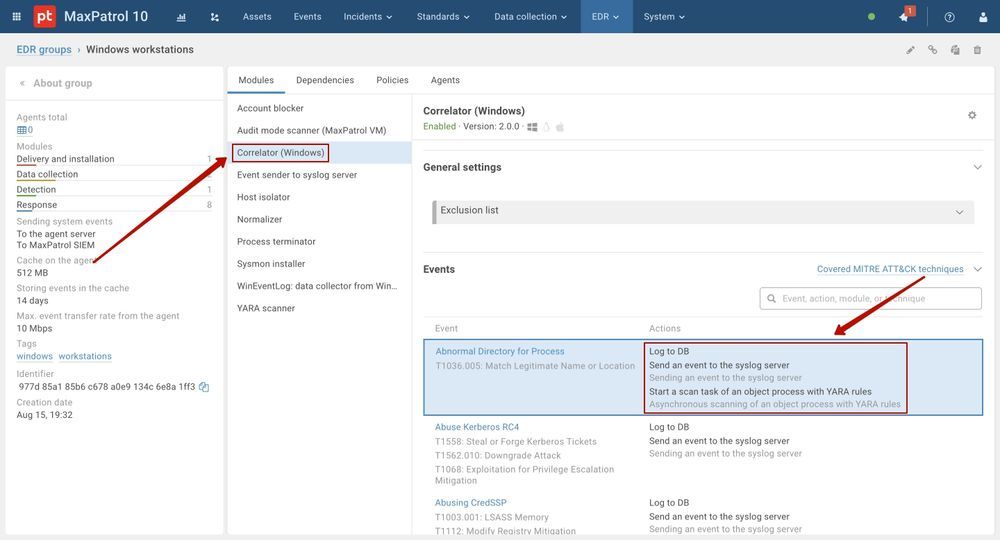
Task: Select YARA scanner module
Action: click(320, 309)
